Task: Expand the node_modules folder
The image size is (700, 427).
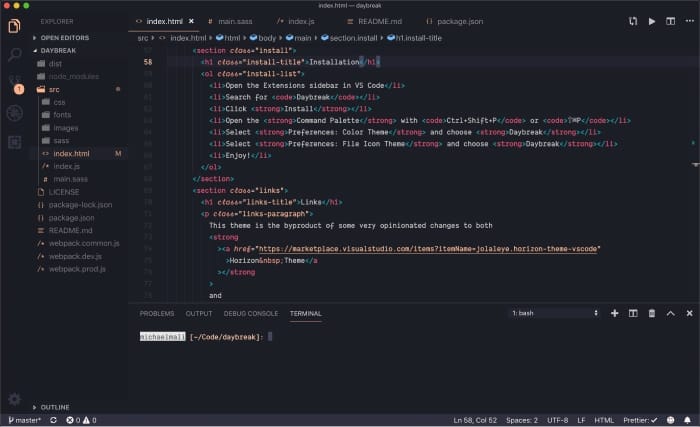Action: tap(73, 76)
